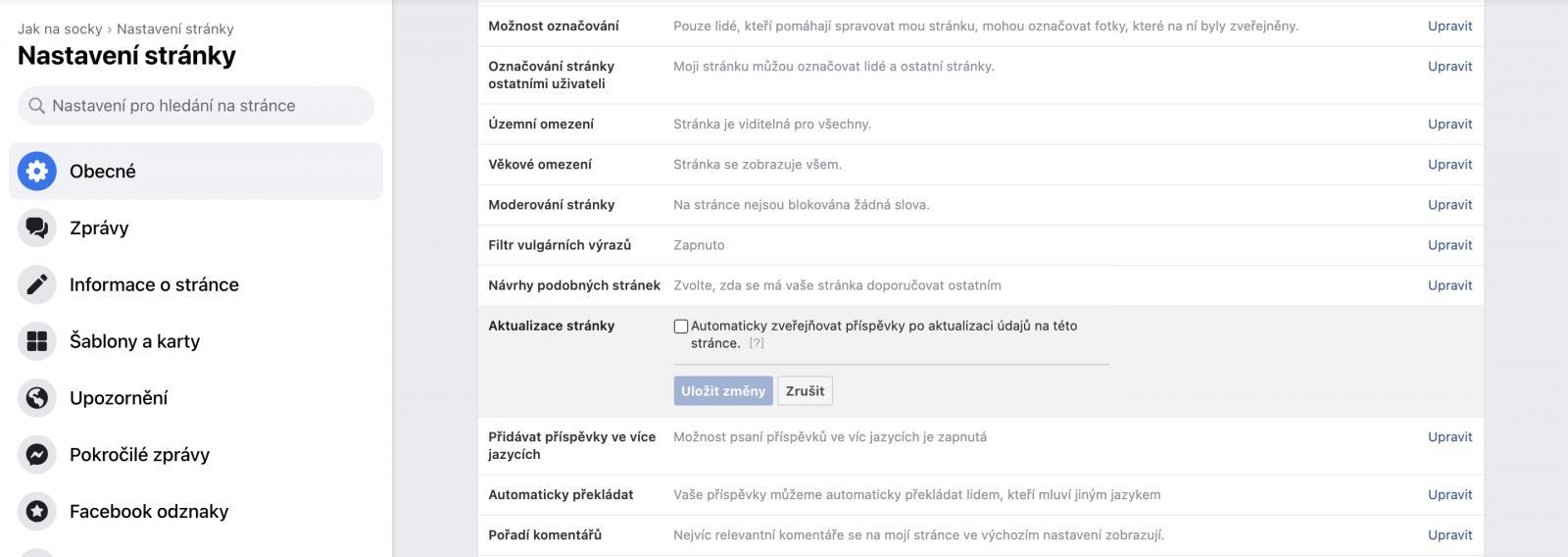Click Upravit for Filtr vulgárních výrazů
Image resolution: width=1568 pixels, height=557 pixels.
point(1449,245)
